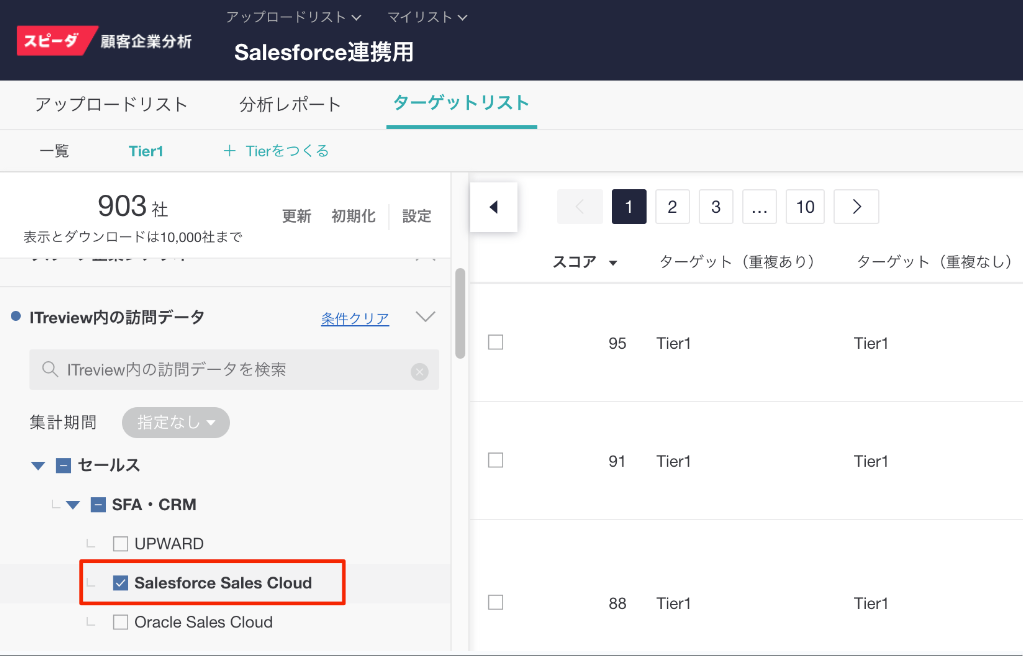
Task: Click the 条件クリア link
Action: (x=355, y=318)
